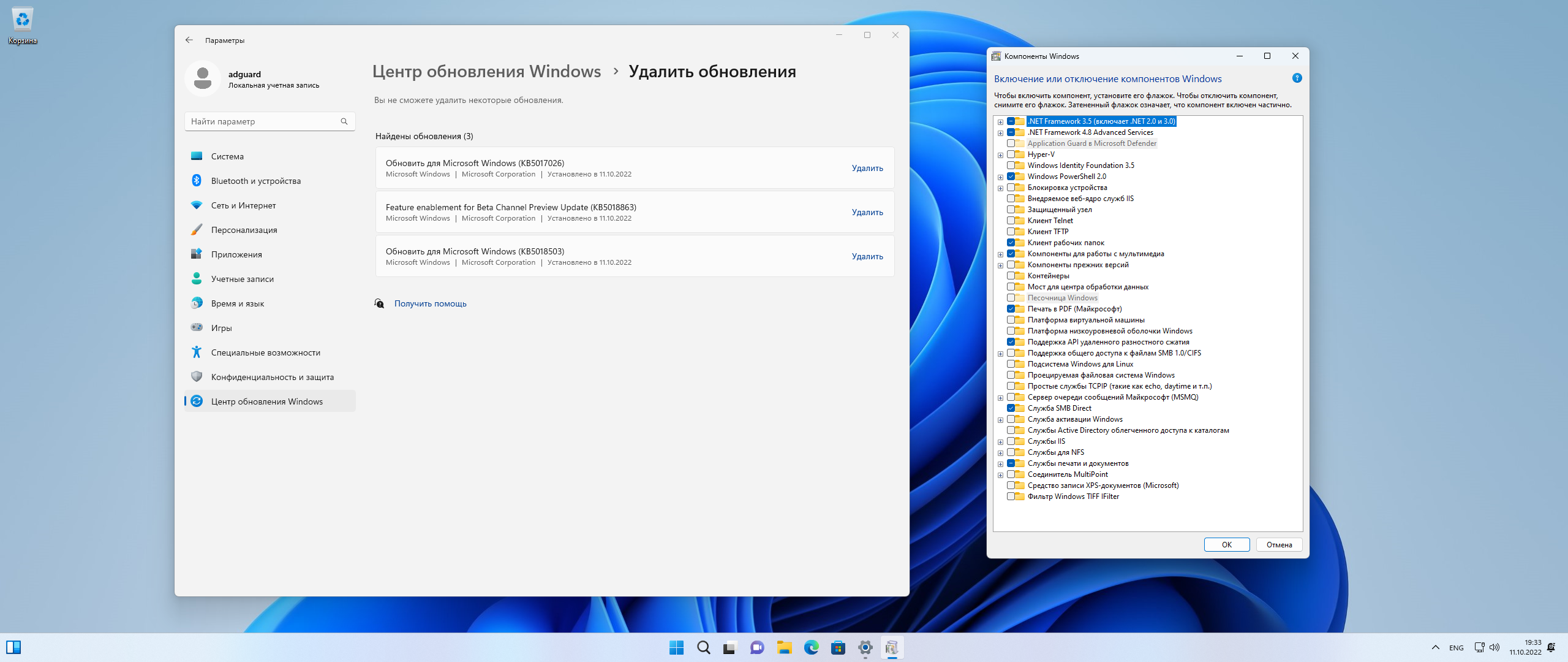
Task: Launch Microsoft Edge from the taskbar
Action: pyautogui.click(x=811, y=648)
